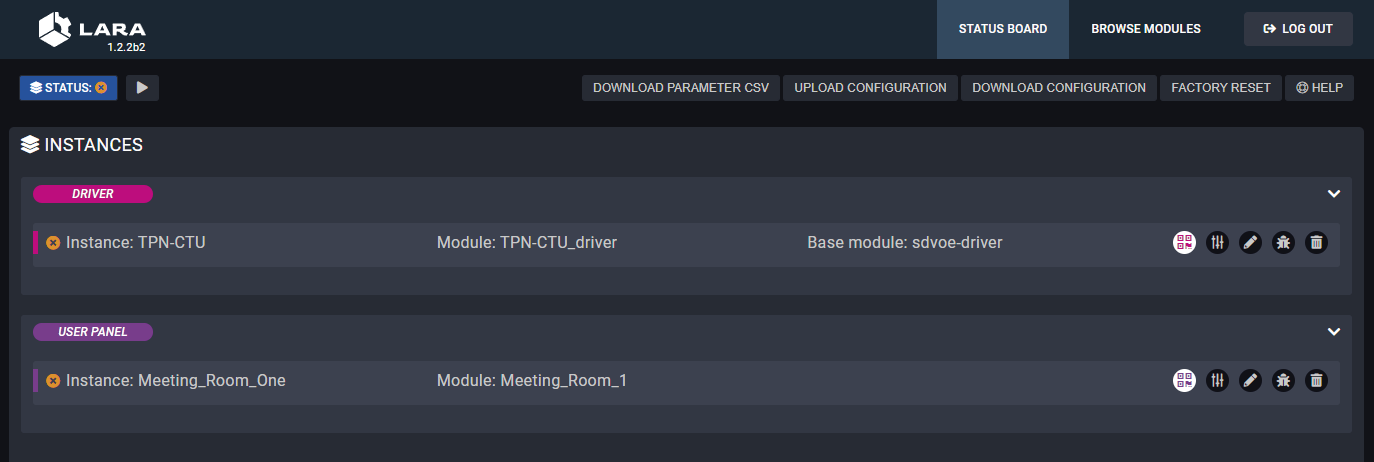Click Download Parameter CSV button

point(681,88)
